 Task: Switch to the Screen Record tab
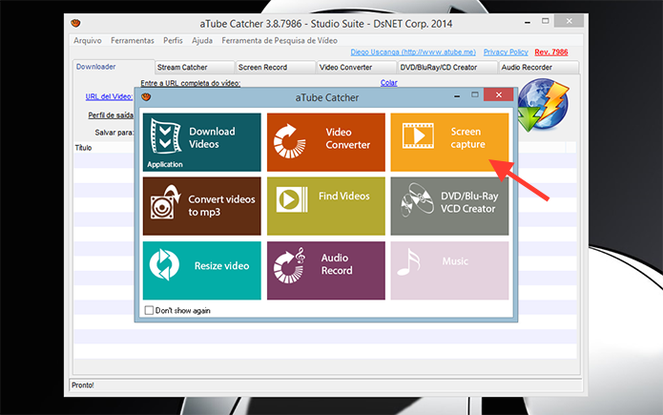(x=276, y=67)
